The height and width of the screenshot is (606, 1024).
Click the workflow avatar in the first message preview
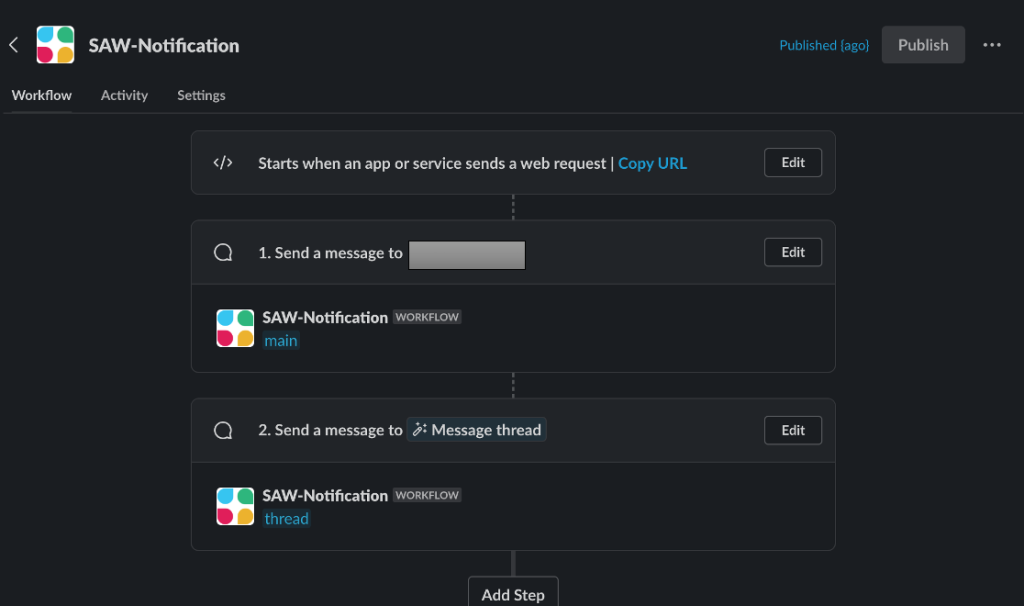pyautogui.click(x=234, y=327)
